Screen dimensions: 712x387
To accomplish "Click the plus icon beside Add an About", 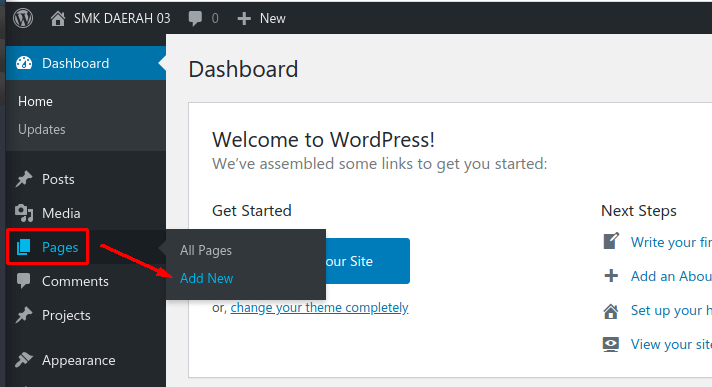I will pos(611,276).
